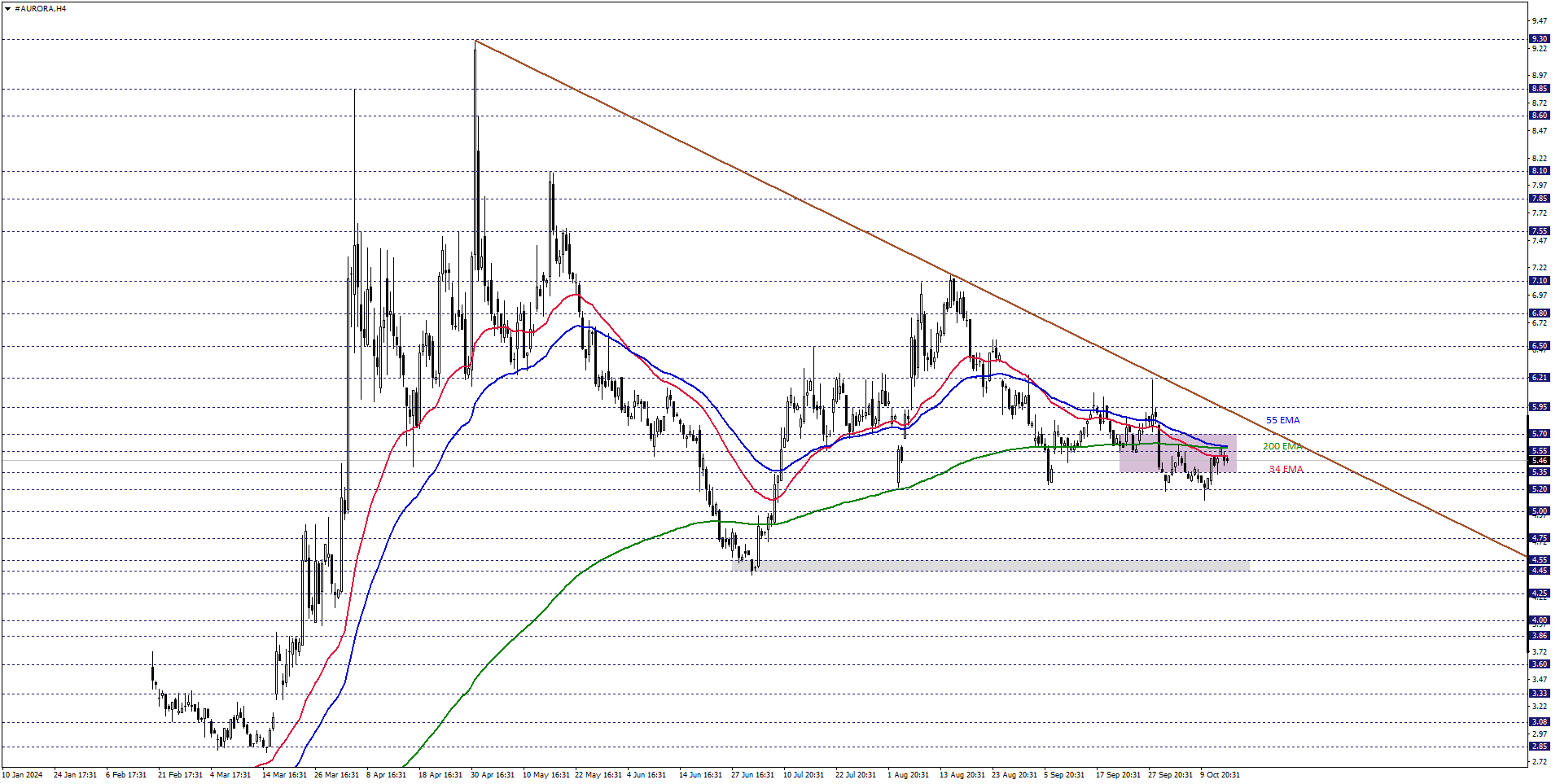This screenshot has width=1560, height=784.
Task: Click the 7.55 price level label
Action: pyautogui.click(x=1539, y=231)
